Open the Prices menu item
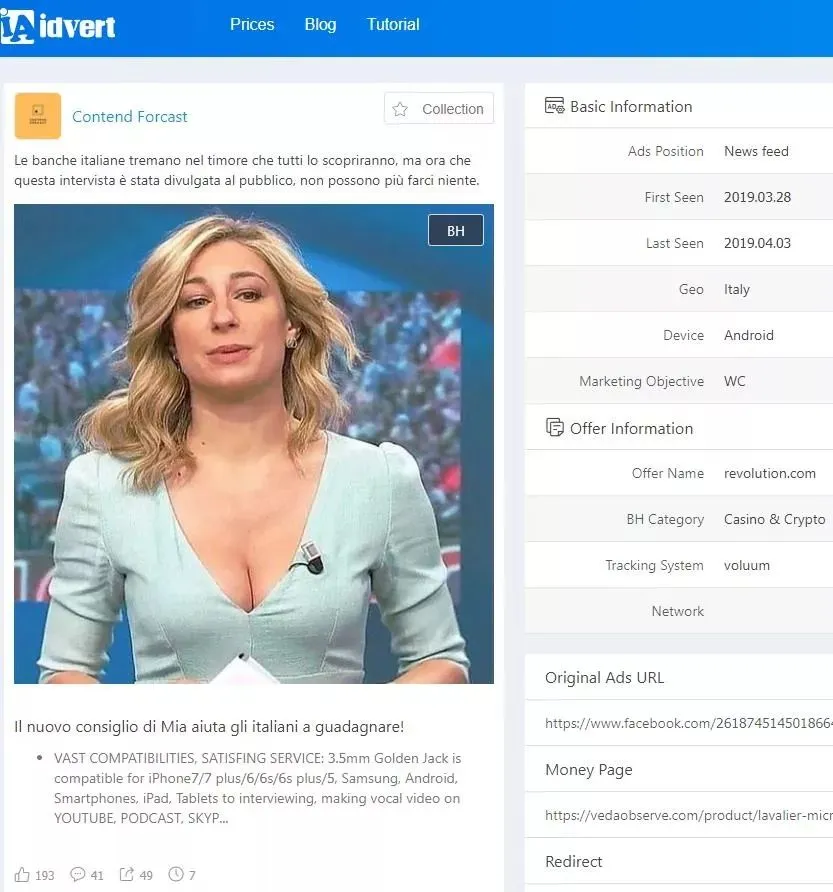The image size is (833, 892). tap(252, 24)
